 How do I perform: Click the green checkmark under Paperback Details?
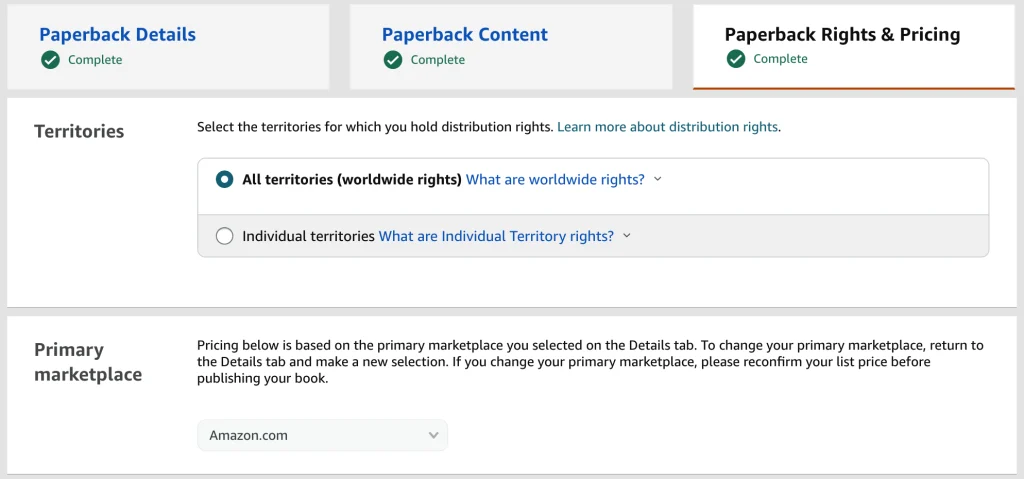pos(50,60)
